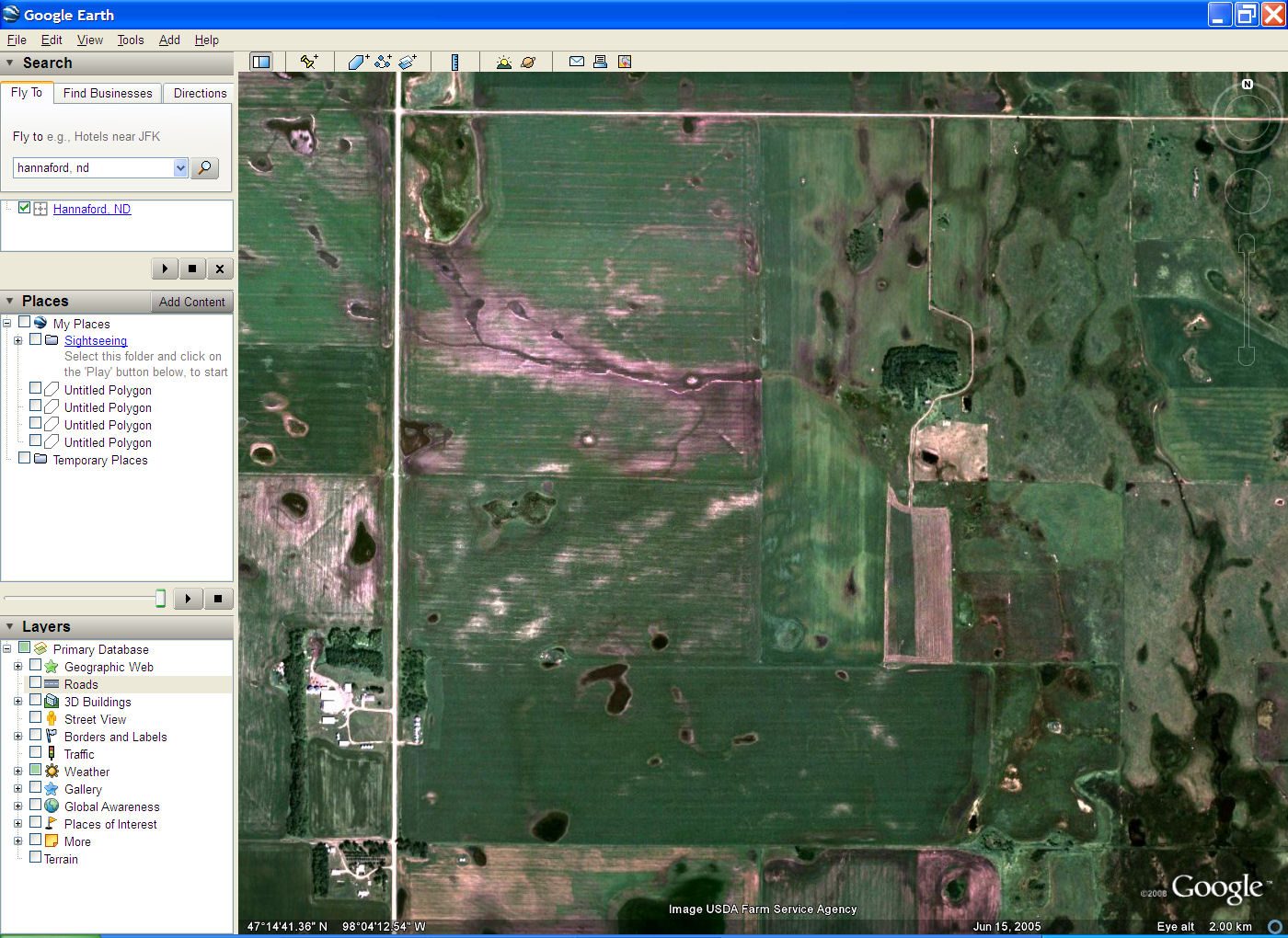1288x938 pixels.
Task: Select Places of Interest layer row
Action: point(110,824)
